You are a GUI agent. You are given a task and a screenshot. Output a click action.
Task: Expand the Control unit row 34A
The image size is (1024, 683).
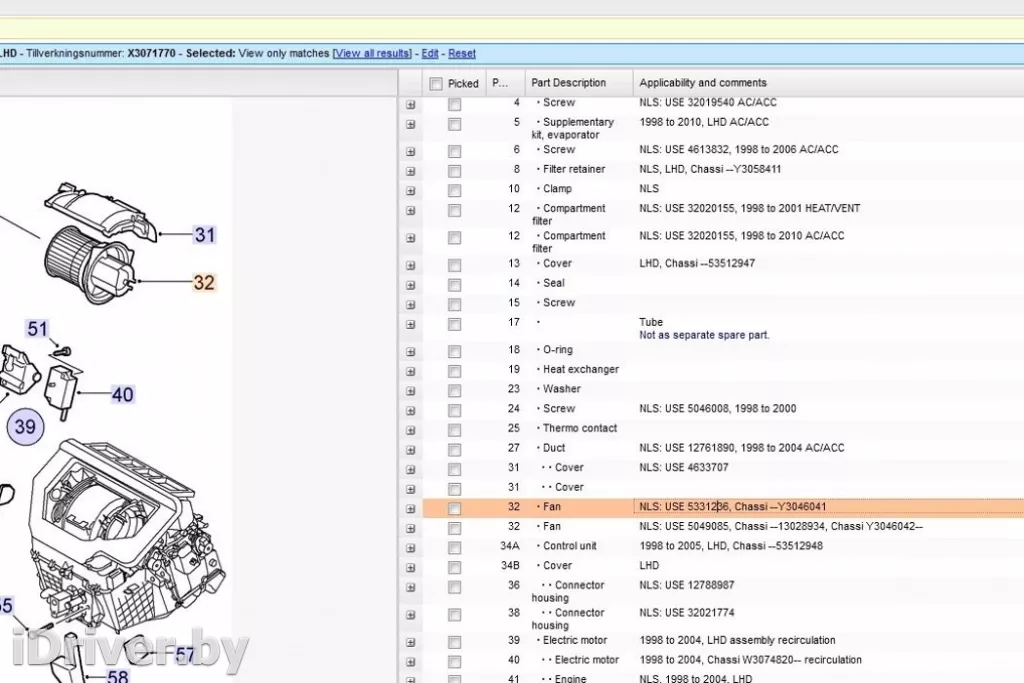(x=410, y=547)
